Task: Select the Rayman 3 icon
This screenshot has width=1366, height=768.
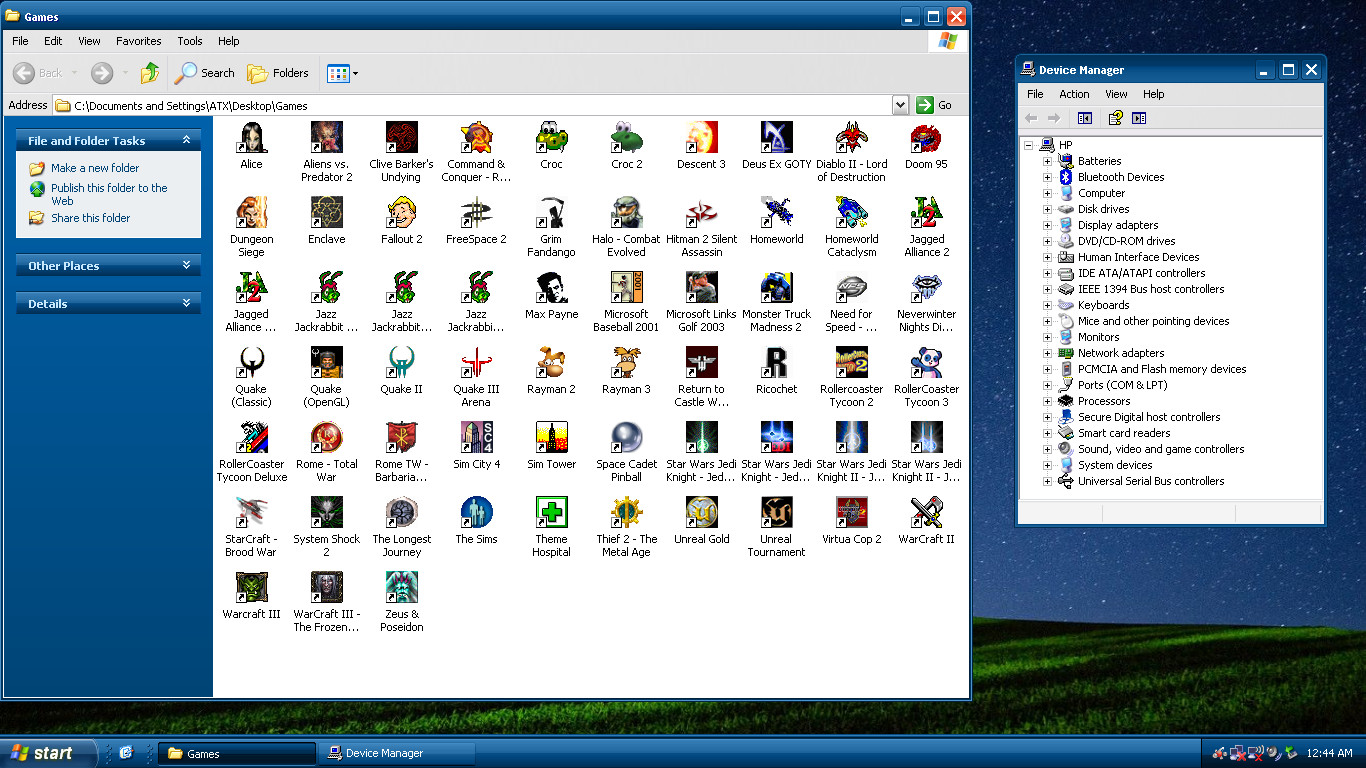Action: tap(626, 363)
